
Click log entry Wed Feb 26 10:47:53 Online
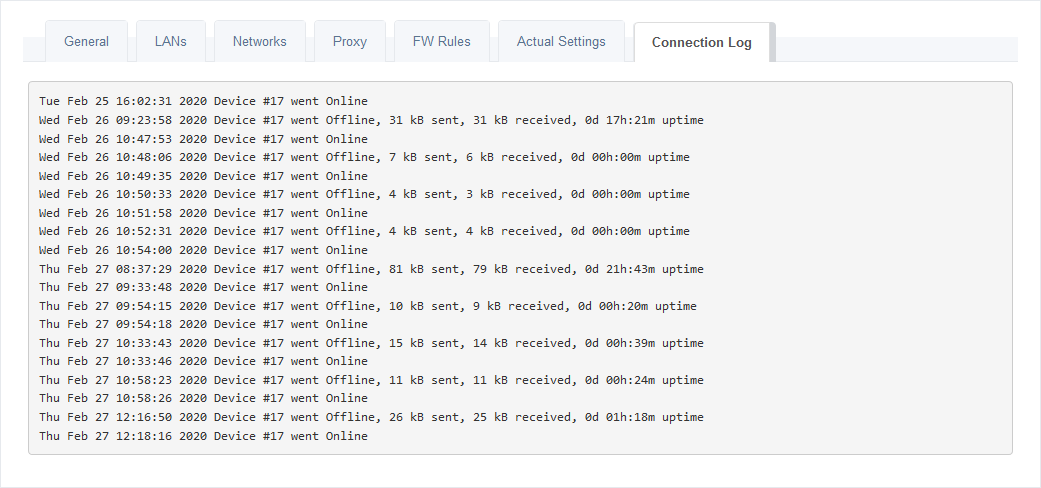click(x=203, y=139)
